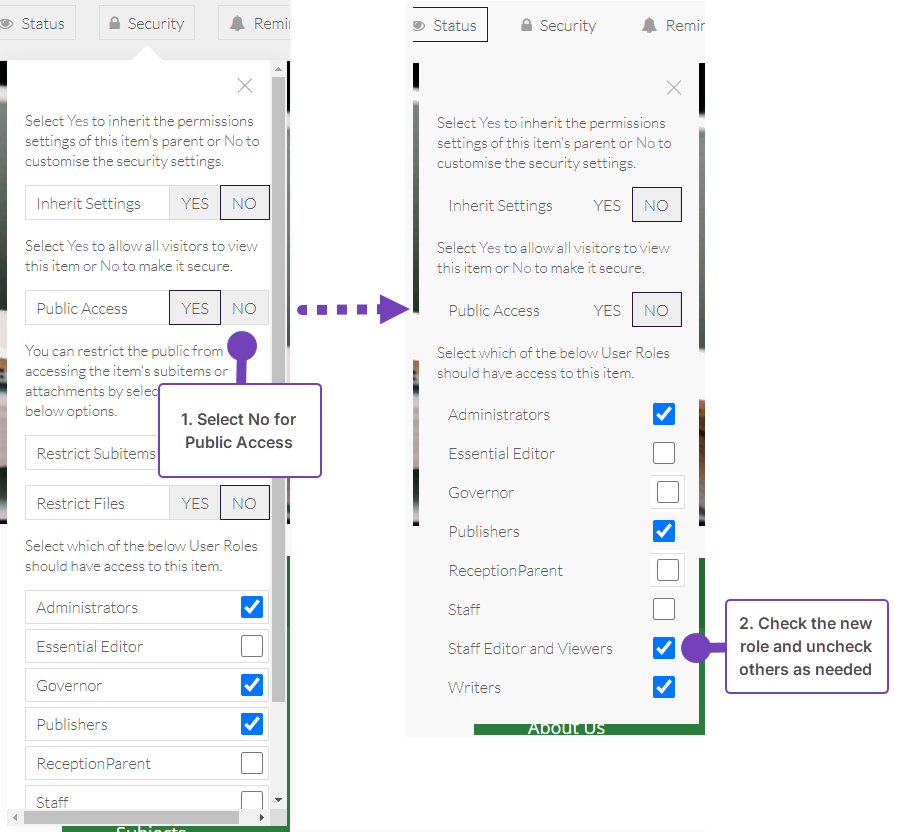The height and width of the screenshot is (832, 911).
Task: Select YES for Inherit Settings in right panel
Action: click(x=607, y=206)
